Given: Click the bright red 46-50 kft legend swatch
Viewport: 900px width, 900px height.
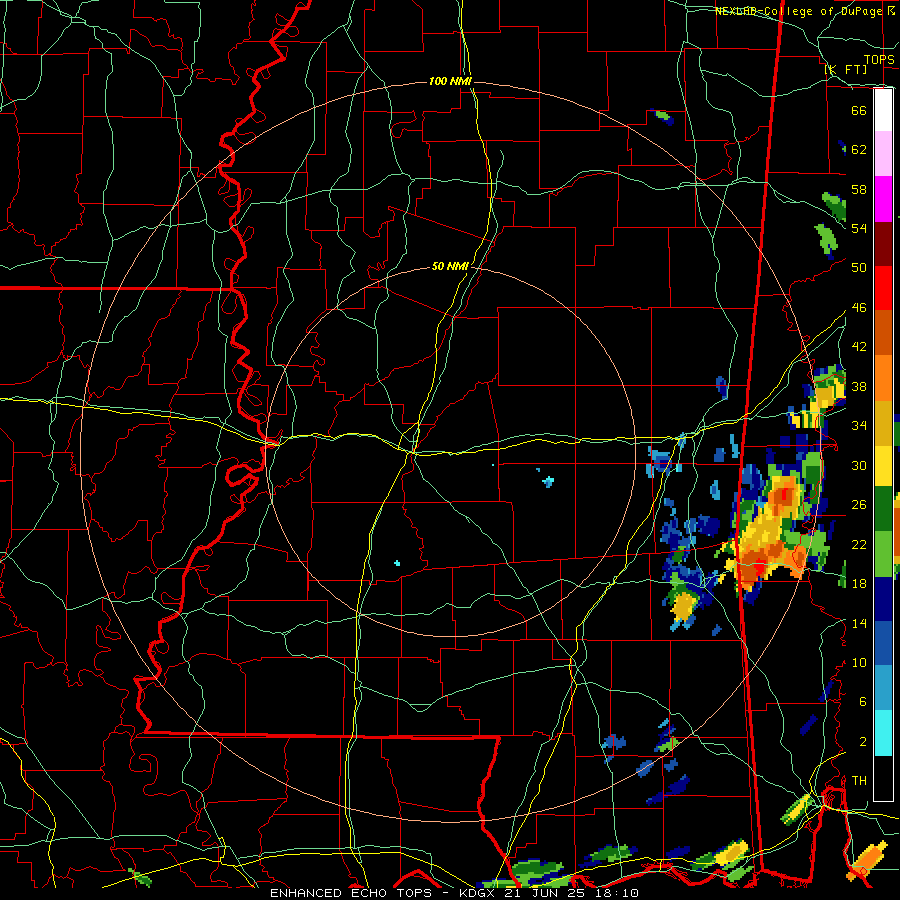Looking at the screenshot, I should [x=883, y=288].
